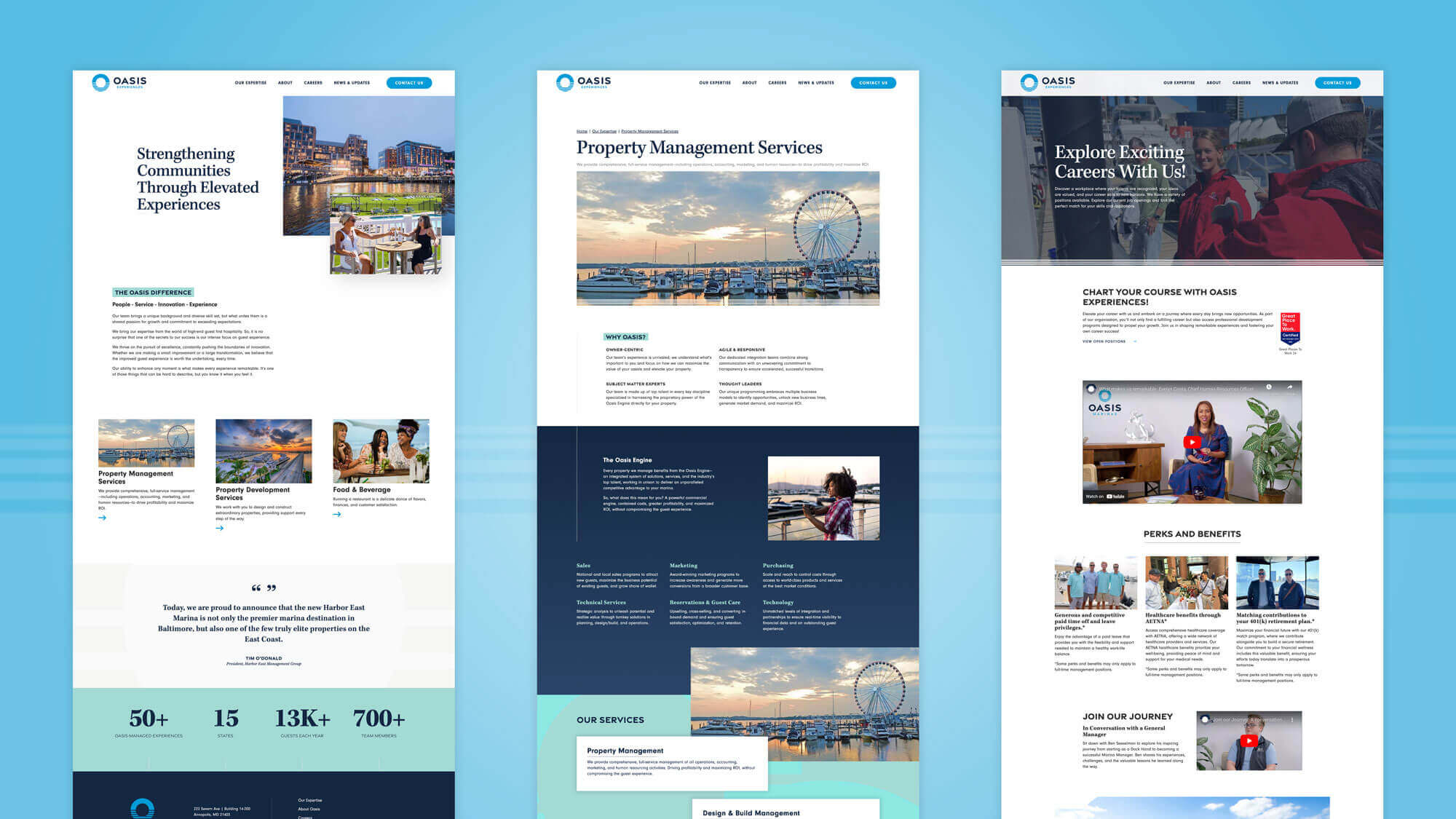This screenshot has width=1456, height=819.
Task: Click 'Why Oasis?' heading label
Action: (625, 337)
